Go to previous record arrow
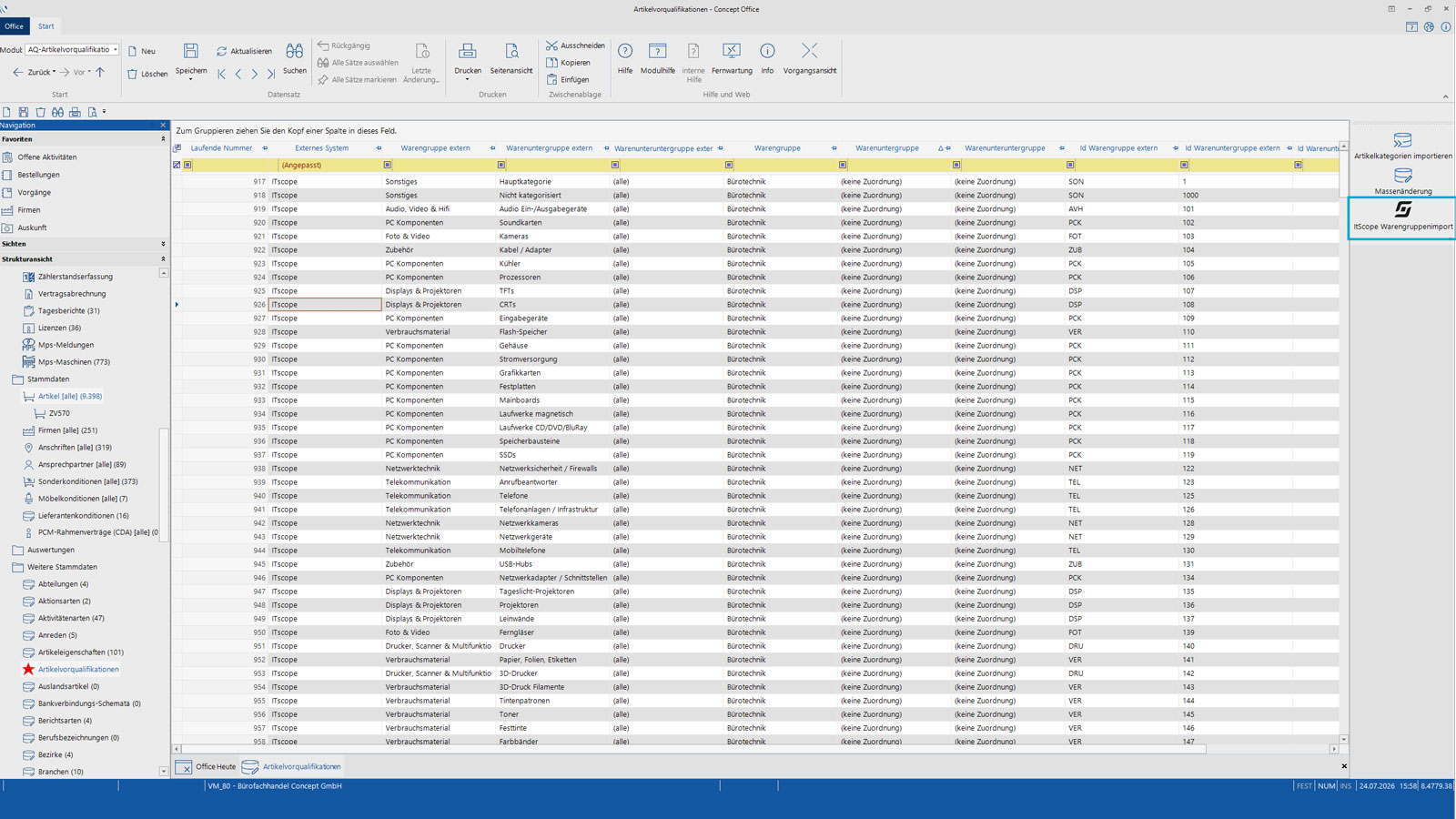Viewport: 1456px width, 819px height. click(238, 74)
